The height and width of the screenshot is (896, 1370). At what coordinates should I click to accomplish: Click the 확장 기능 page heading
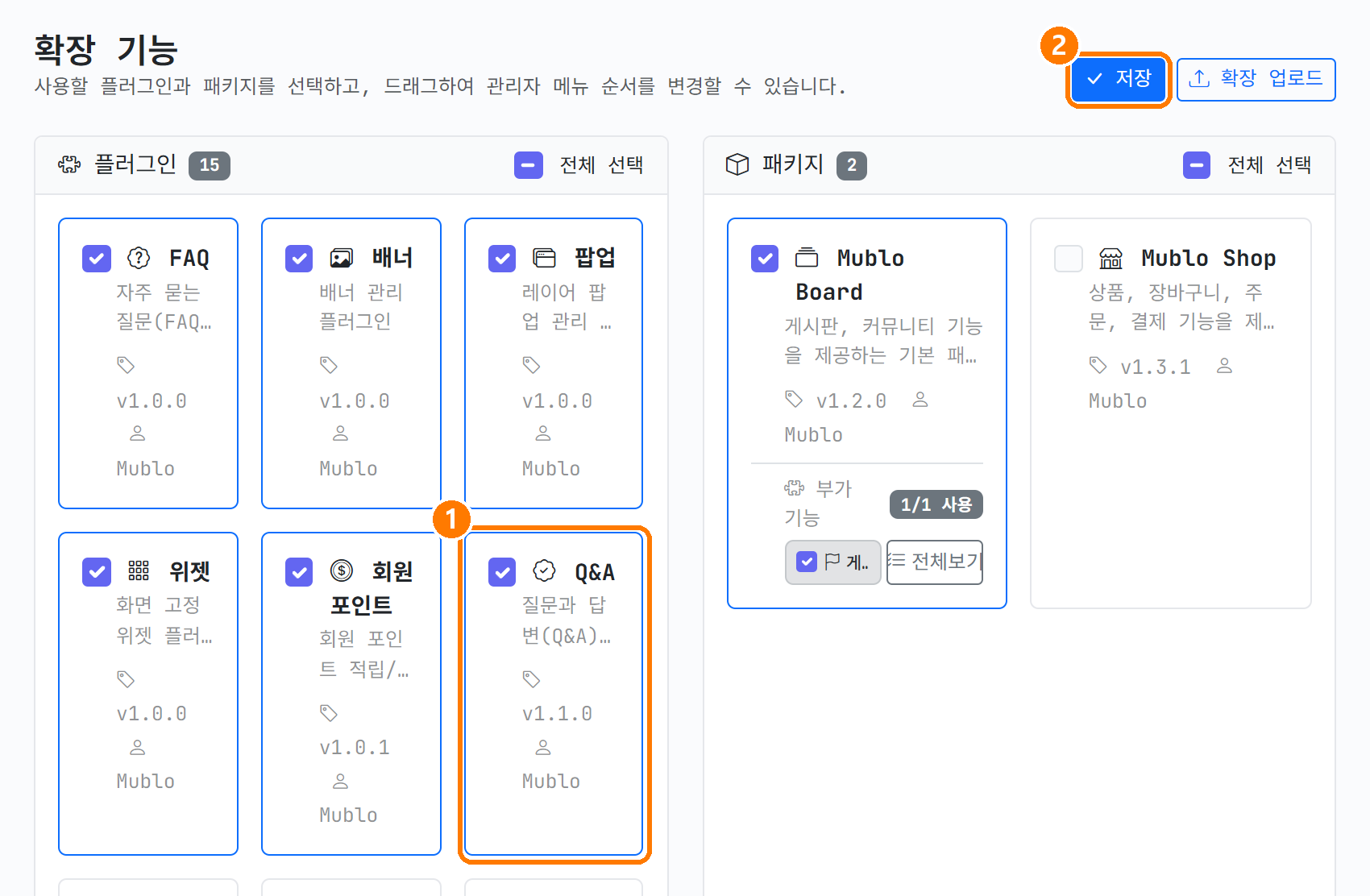pyautogui.click(x=106, y=50)
